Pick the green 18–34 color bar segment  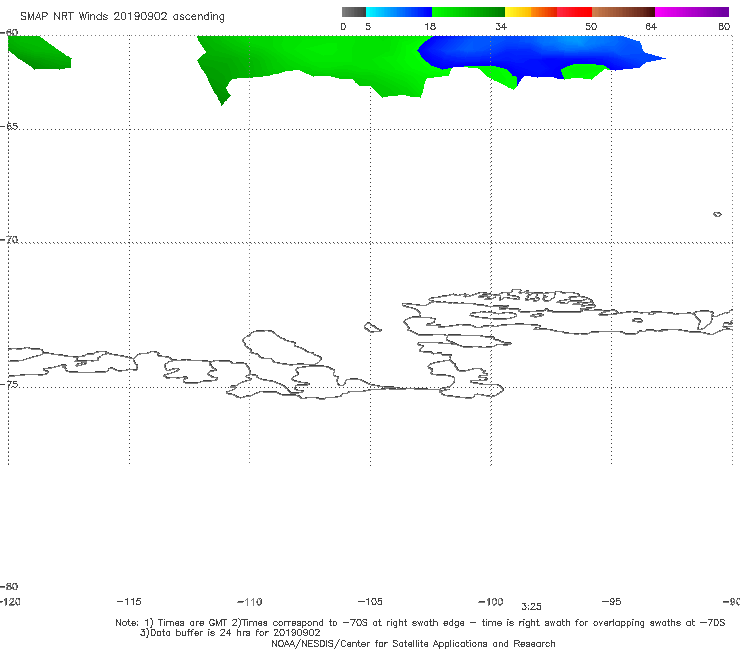(x=469, y=12)
